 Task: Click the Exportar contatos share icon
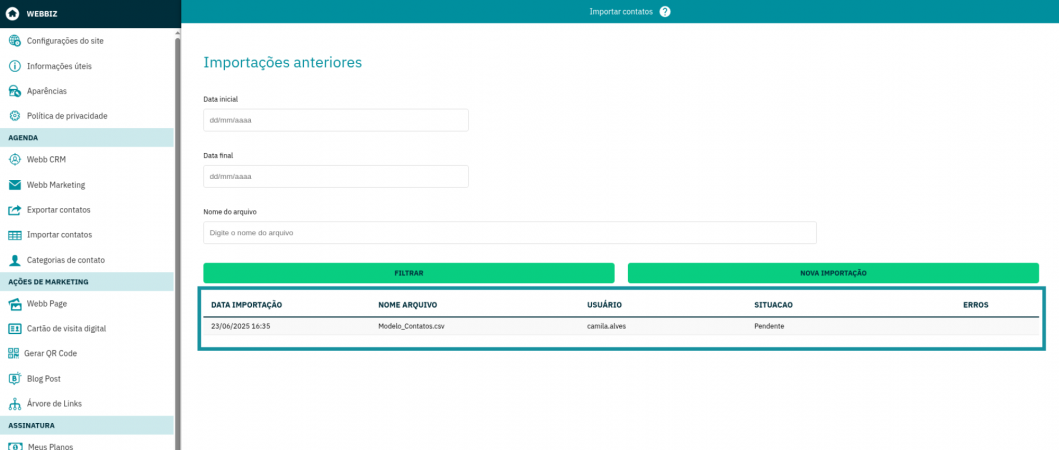(x=15, y=210)
